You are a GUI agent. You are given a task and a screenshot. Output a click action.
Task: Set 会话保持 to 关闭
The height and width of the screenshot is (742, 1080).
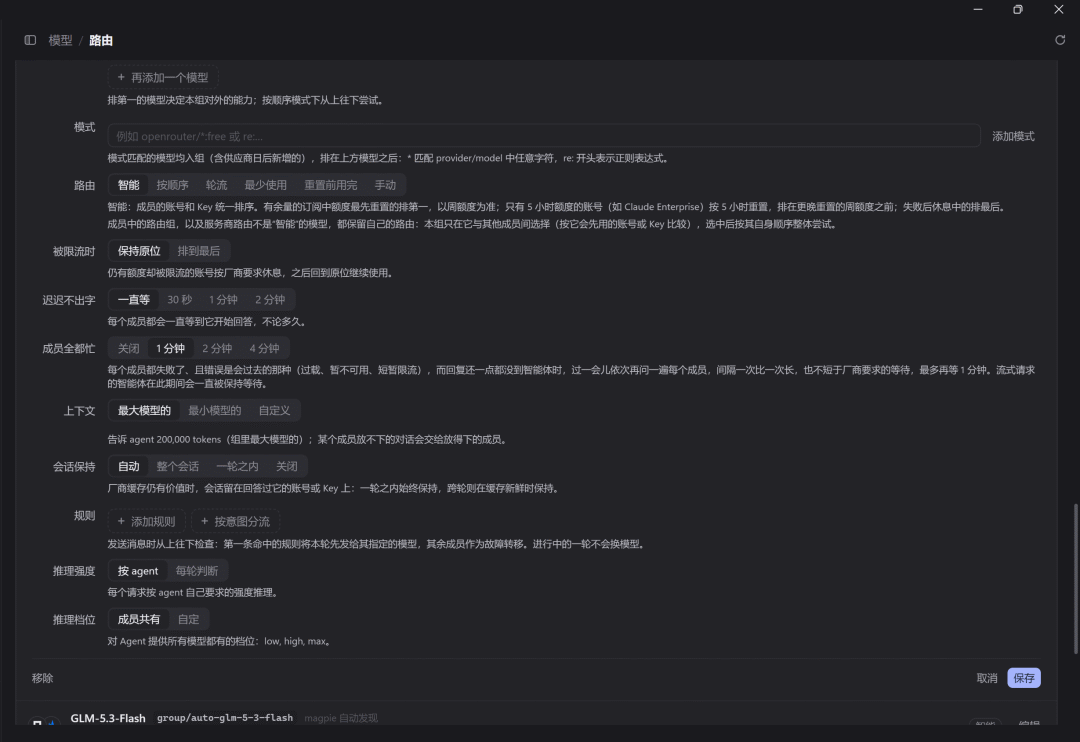[287, 466]
